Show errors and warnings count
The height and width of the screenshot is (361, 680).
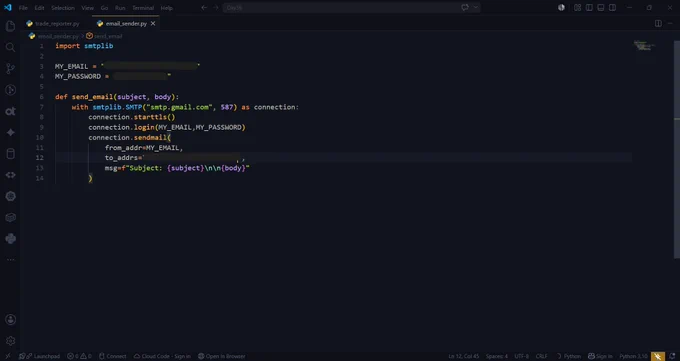(x=79, y=356)
